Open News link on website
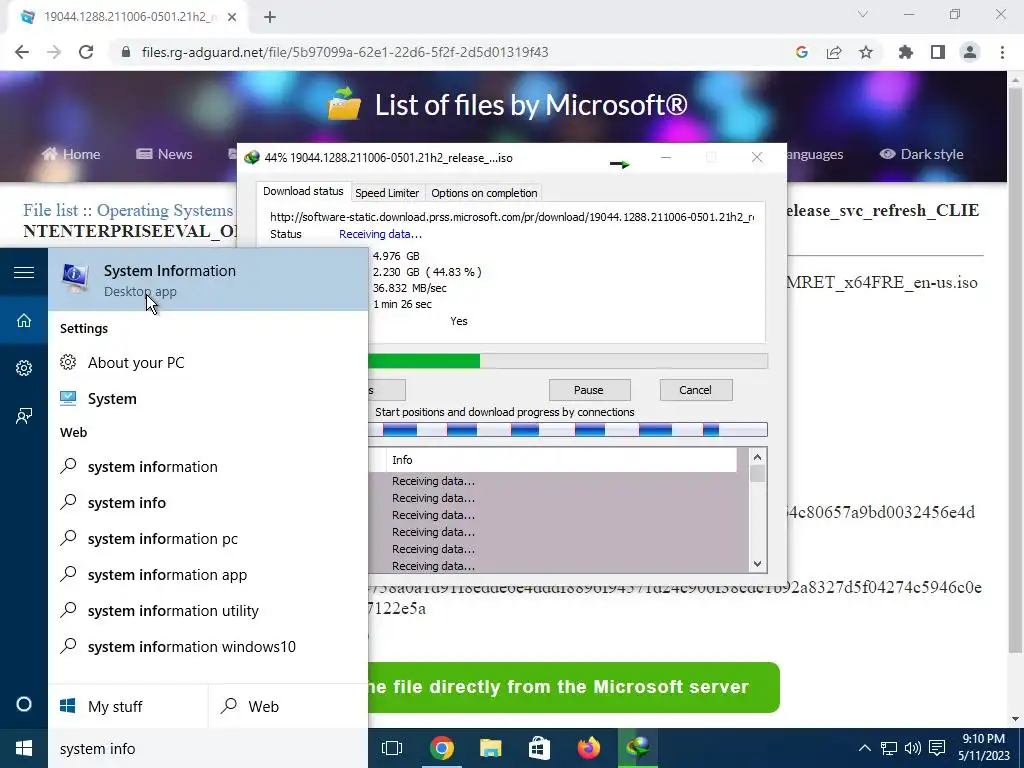The height and width of the screenshot is (768, 1024). click(164, 154)
